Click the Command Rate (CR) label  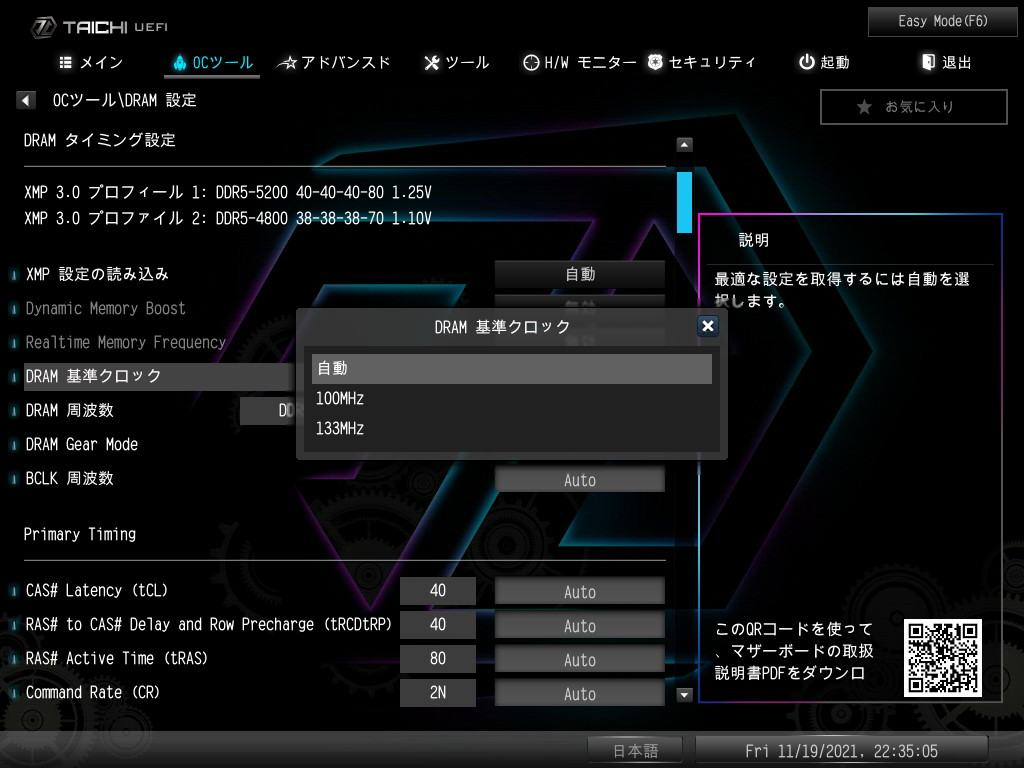tap(92, 692)
